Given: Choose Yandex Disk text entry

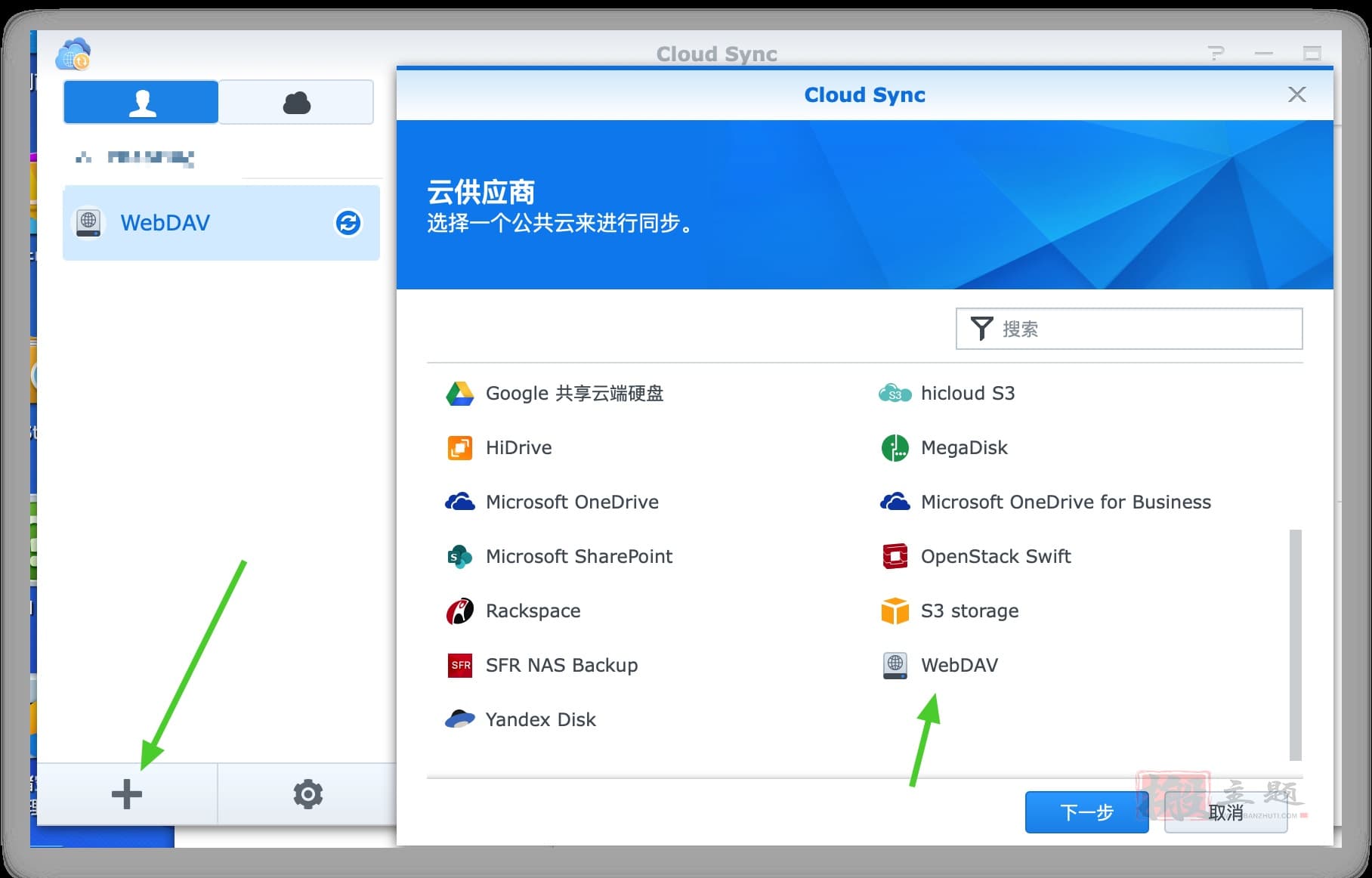Looking at the screenshot, I should click(540, 720).
